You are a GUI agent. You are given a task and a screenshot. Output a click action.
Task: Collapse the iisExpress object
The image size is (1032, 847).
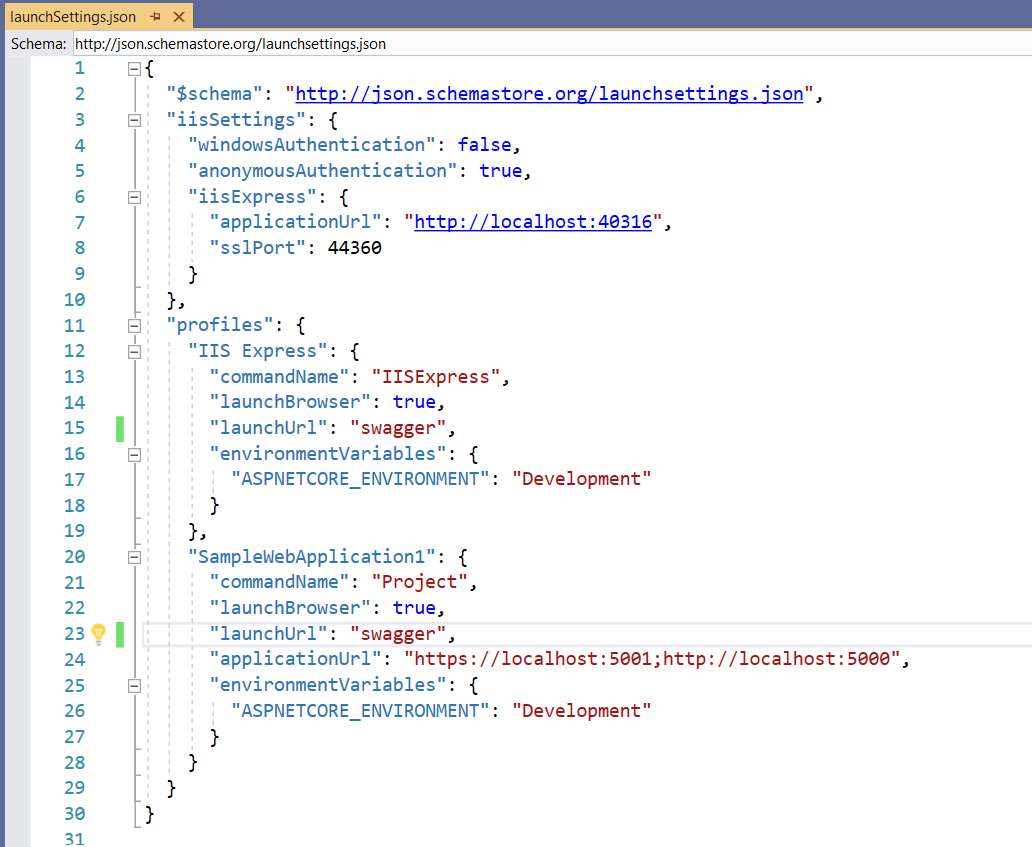(x=134, y=196)
